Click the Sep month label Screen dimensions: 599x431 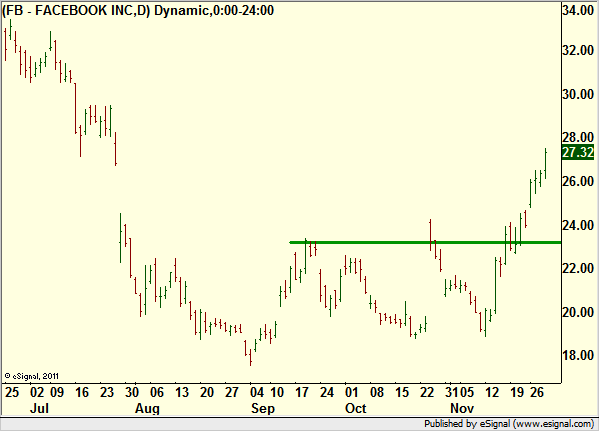[263, 408]
